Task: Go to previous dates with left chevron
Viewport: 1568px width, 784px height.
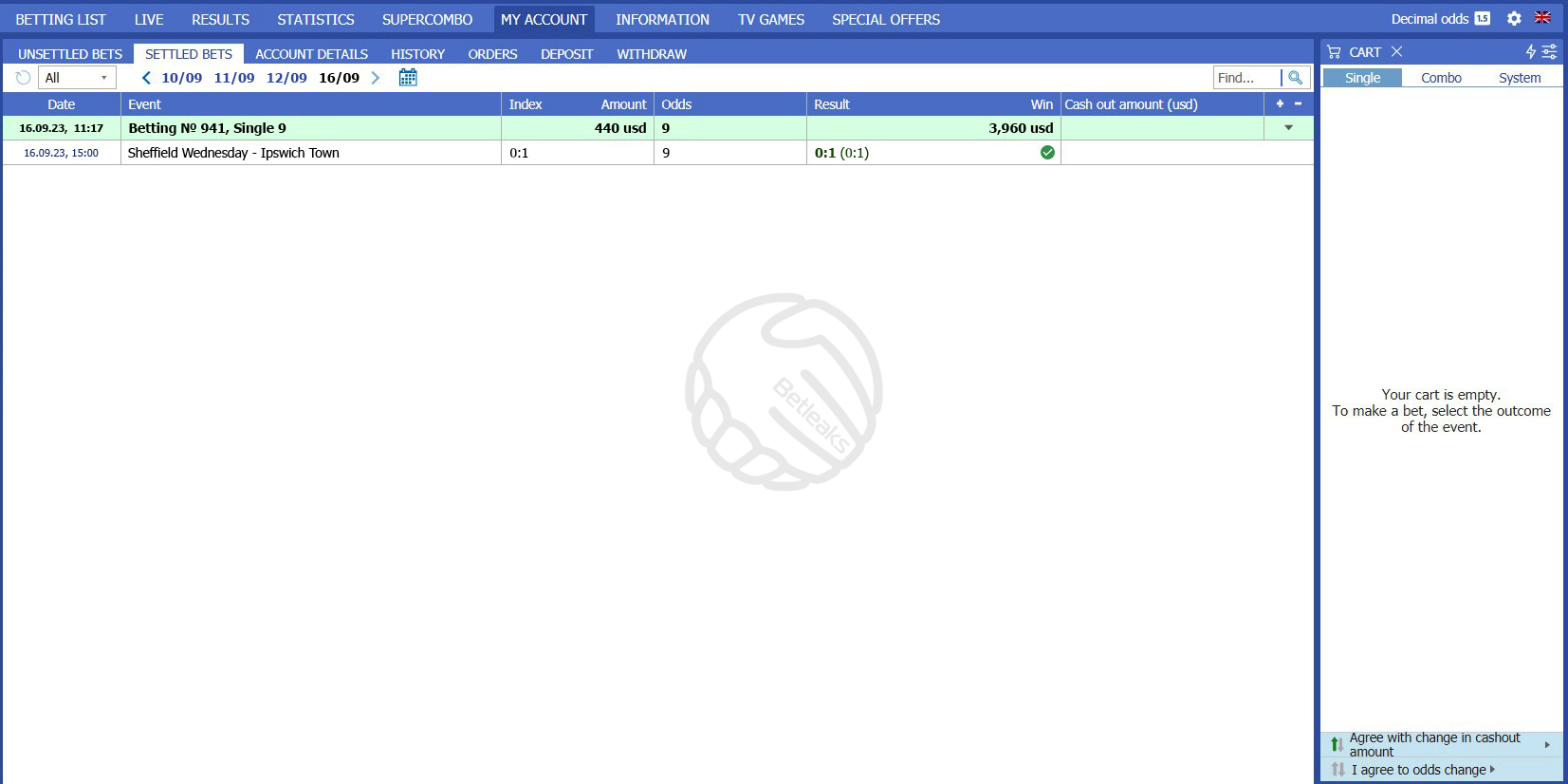Action: [146, 78]
